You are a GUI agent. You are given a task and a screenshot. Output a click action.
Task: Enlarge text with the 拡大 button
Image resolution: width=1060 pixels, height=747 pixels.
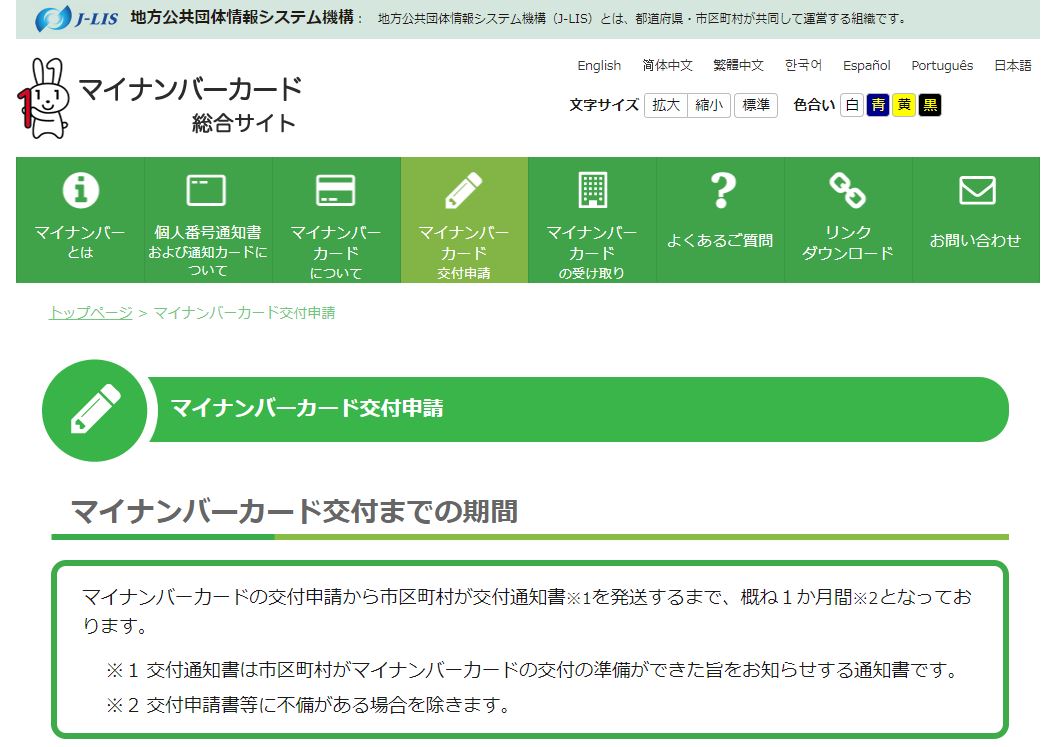(666, 105)
